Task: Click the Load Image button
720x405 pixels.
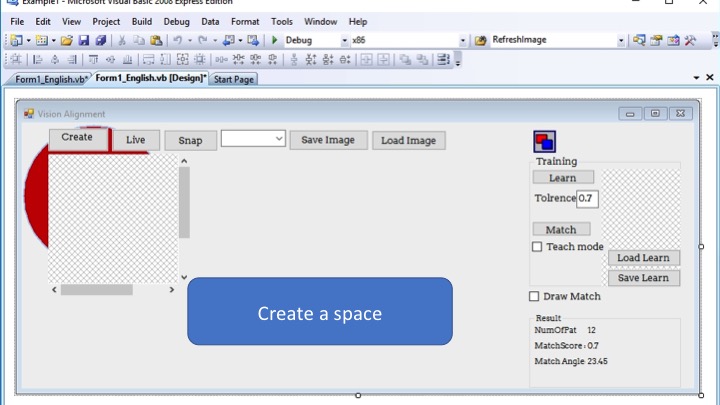Action: tap(408, 141)
